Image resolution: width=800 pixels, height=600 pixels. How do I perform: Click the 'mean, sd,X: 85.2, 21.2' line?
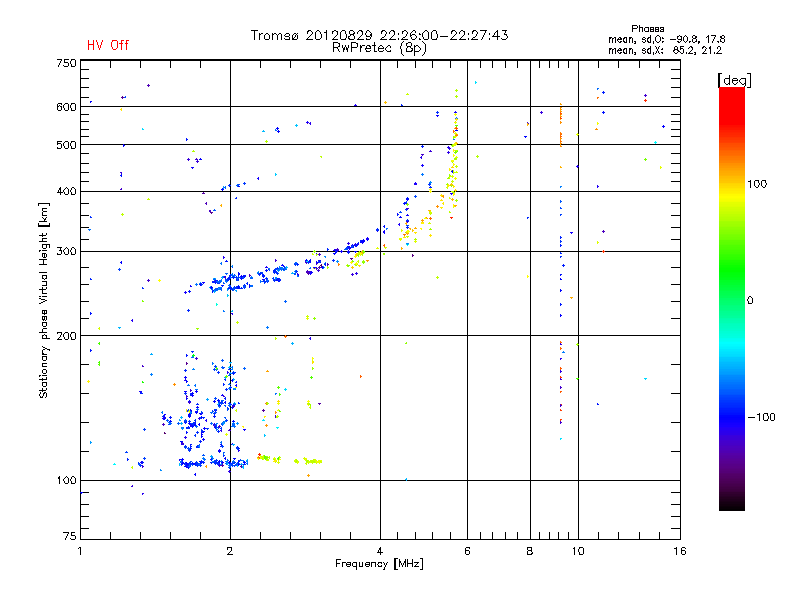click(x=665, y=50)
